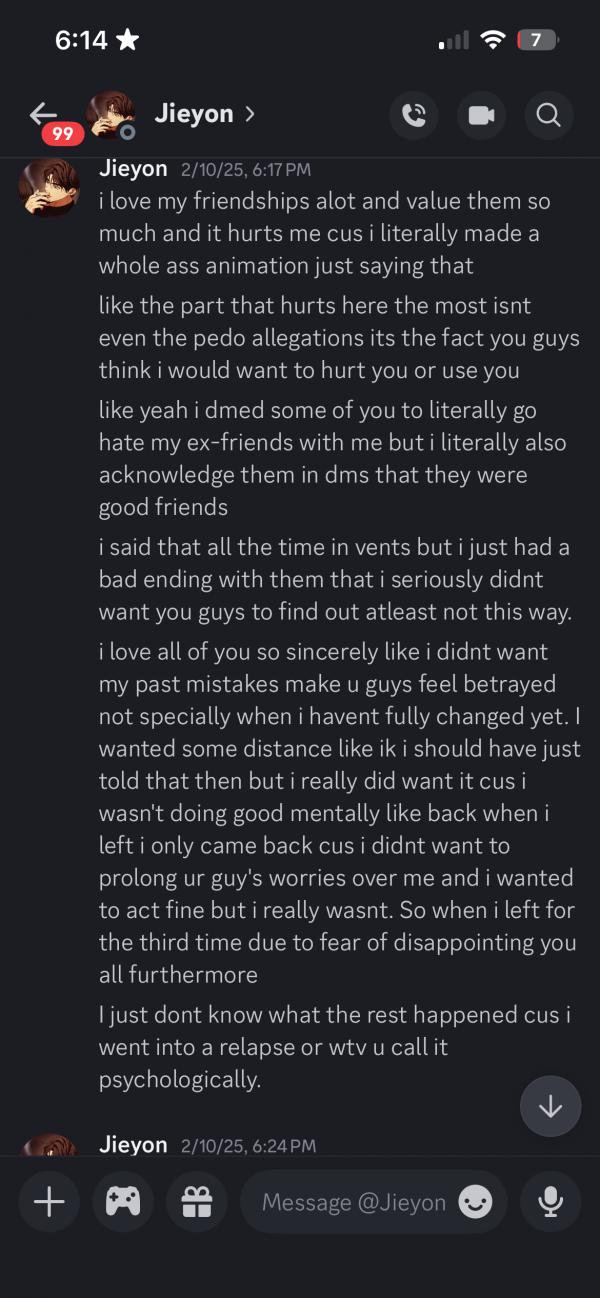Open the game controller activities button
Screen dimensions: 600x1298
click(123, 1201)
